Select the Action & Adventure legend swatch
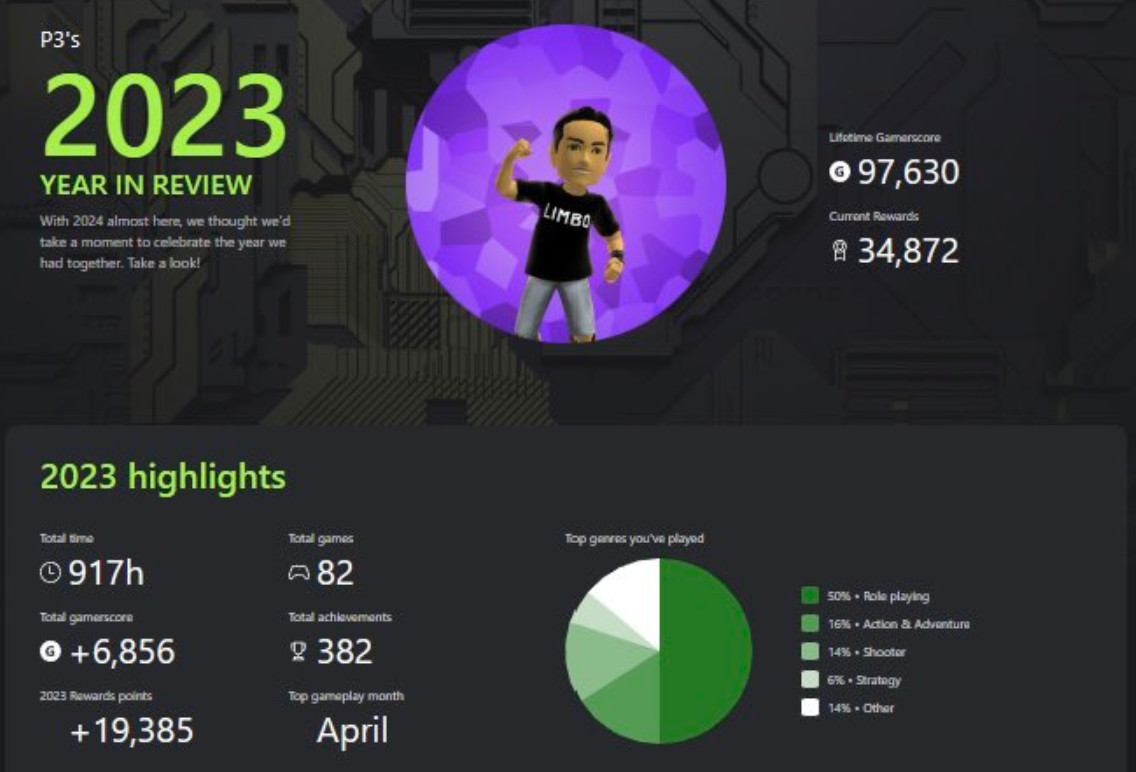 tap(810, 624)
